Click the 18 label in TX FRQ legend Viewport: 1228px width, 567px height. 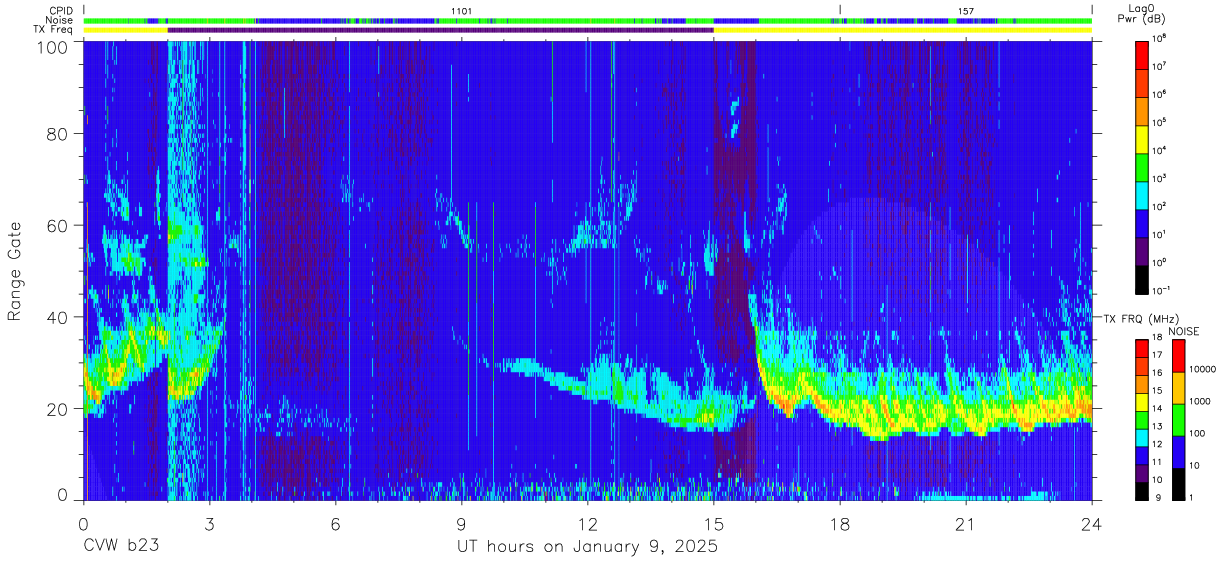(x=1157, y=339)
